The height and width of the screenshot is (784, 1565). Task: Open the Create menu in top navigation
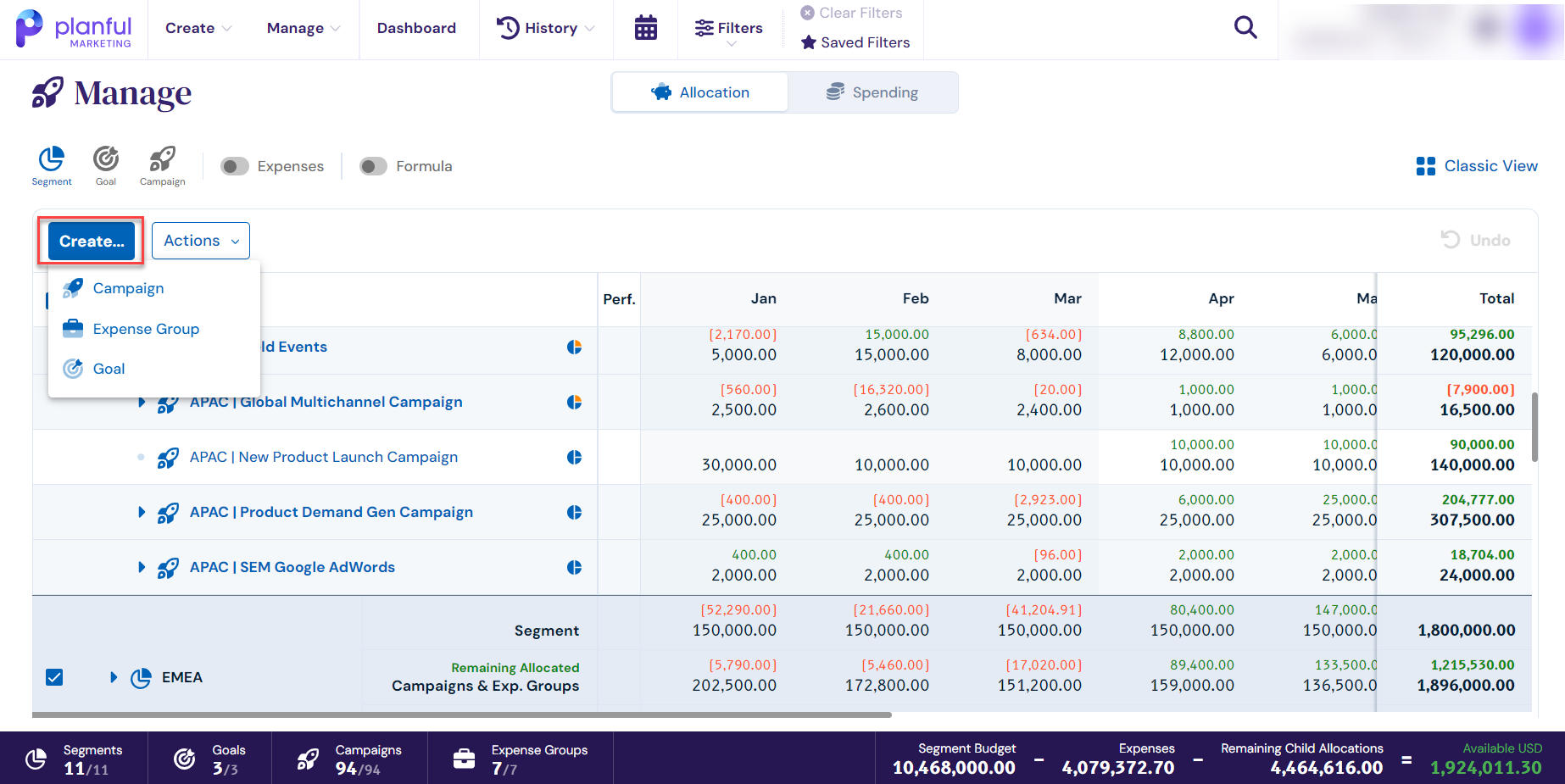coord(198,28)
